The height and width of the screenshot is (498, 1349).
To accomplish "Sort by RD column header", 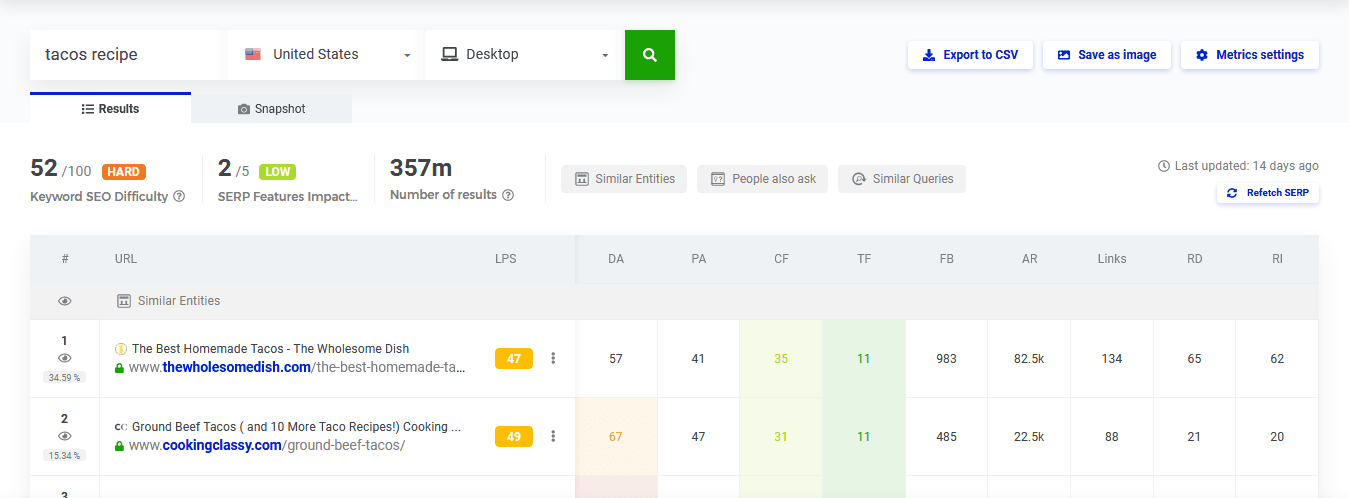I will (1195, 259).
